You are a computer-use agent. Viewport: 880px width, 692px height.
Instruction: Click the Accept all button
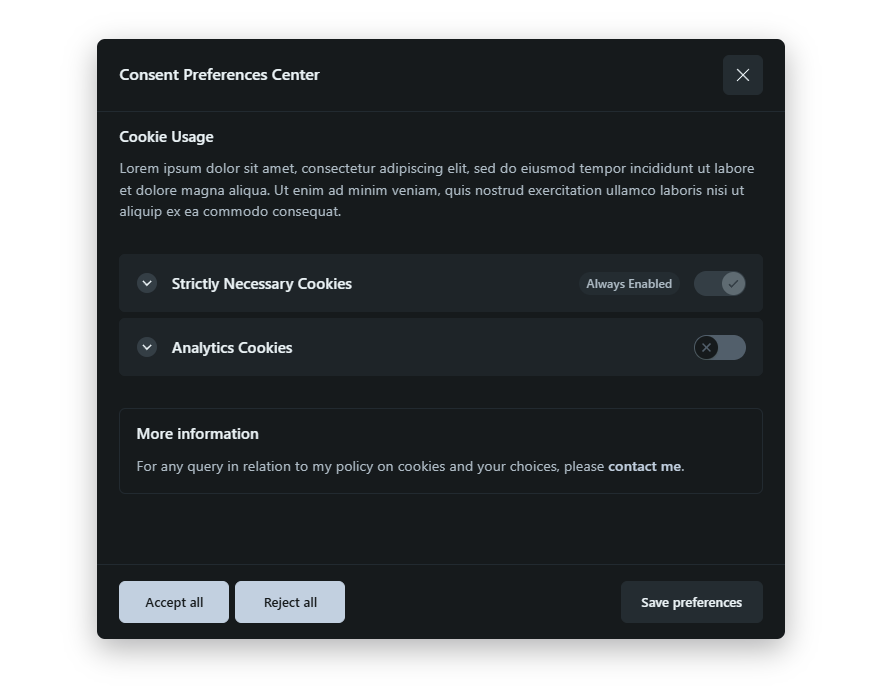click(x=173, y=602)
